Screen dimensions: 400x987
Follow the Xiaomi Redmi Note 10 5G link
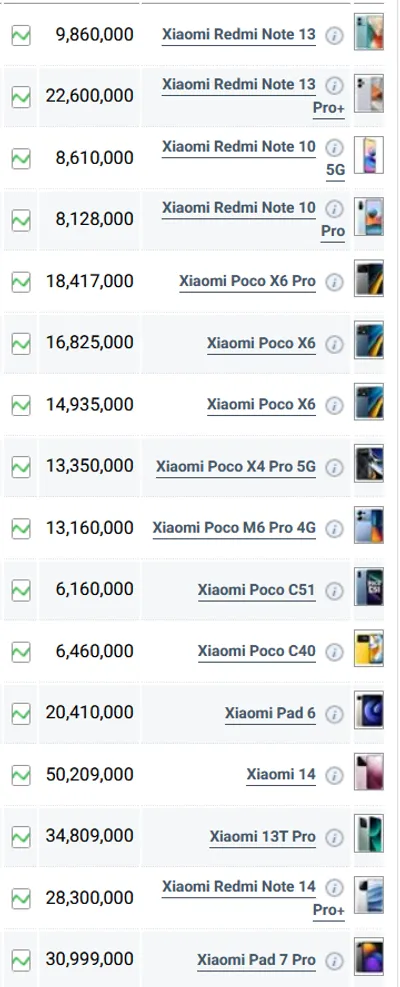tap(253, 157)
